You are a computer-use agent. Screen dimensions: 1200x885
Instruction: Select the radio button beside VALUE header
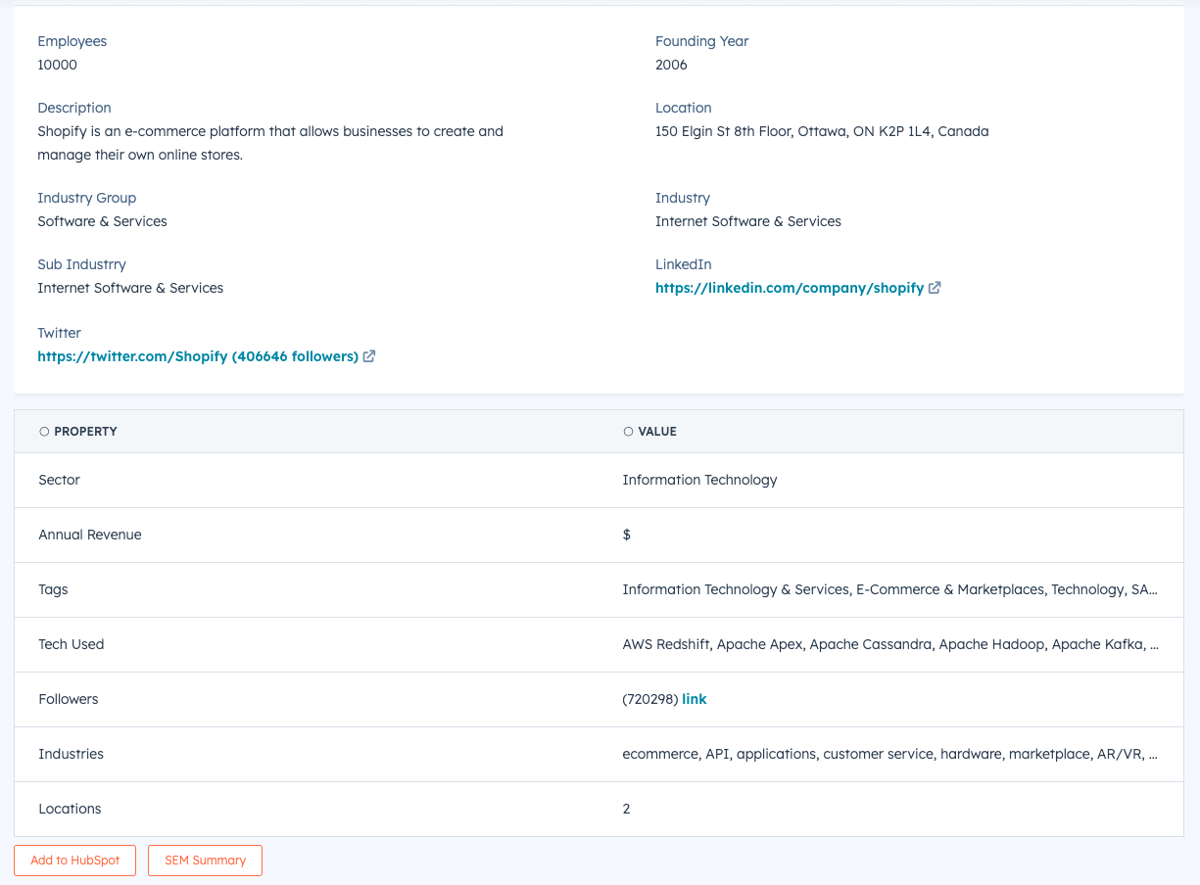coord(629,430)
